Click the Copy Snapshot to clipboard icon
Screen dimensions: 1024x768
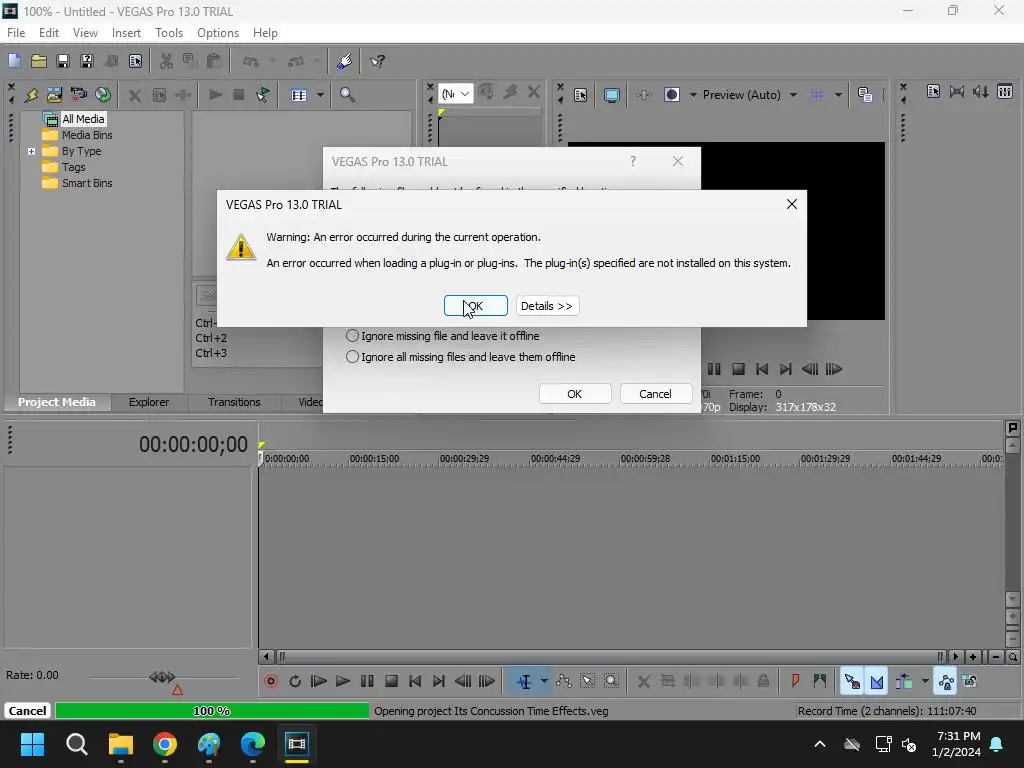pos(865,95)
